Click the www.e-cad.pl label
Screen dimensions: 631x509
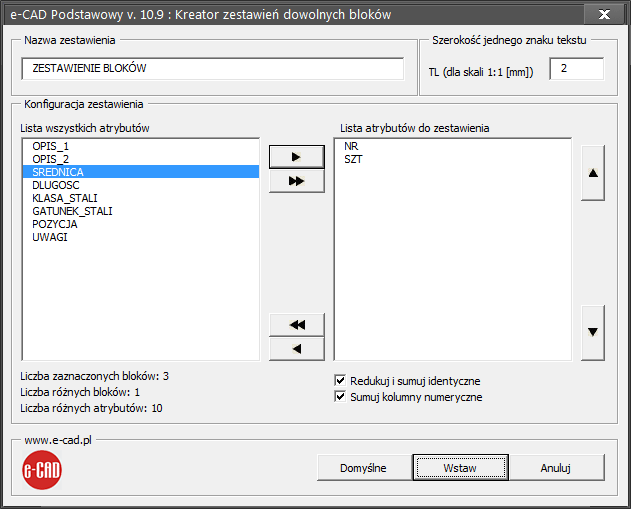58,440
